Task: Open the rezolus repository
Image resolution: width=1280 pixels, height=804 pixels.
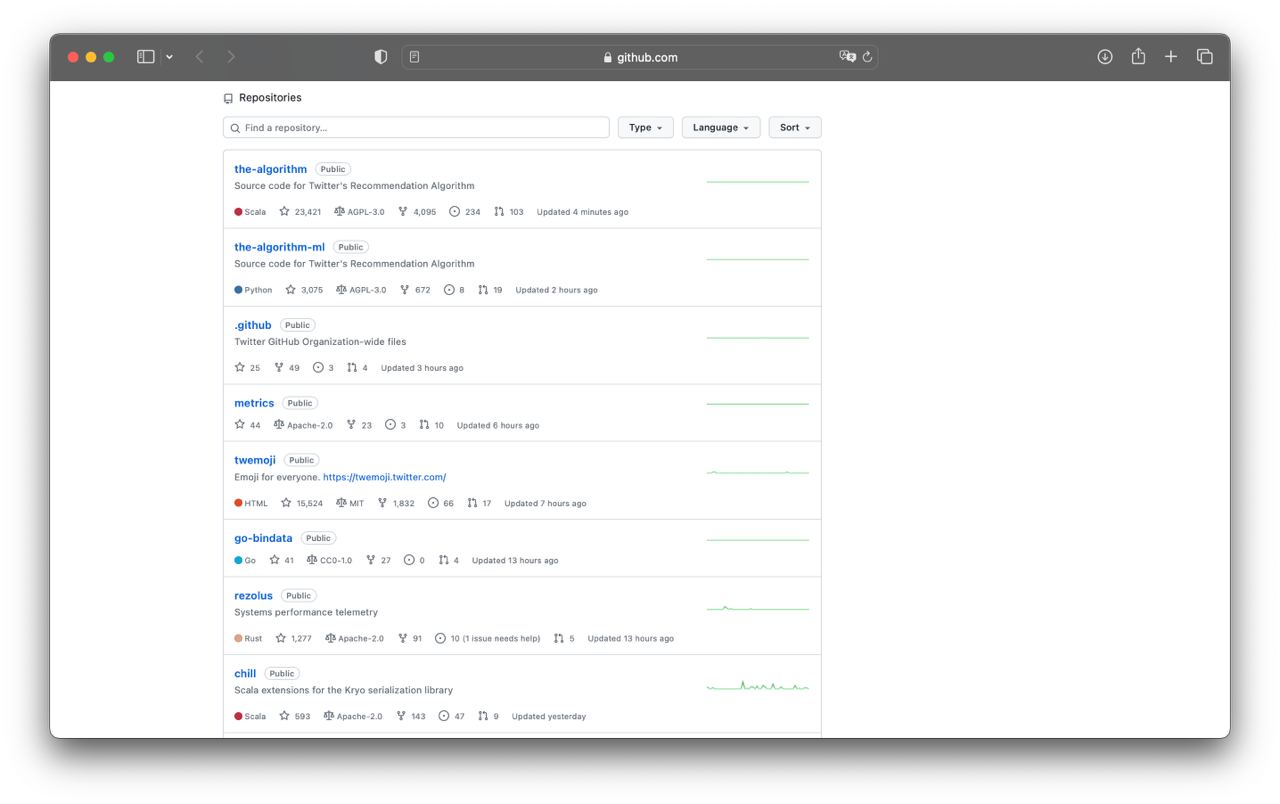Action: click(x=253, y=595)
